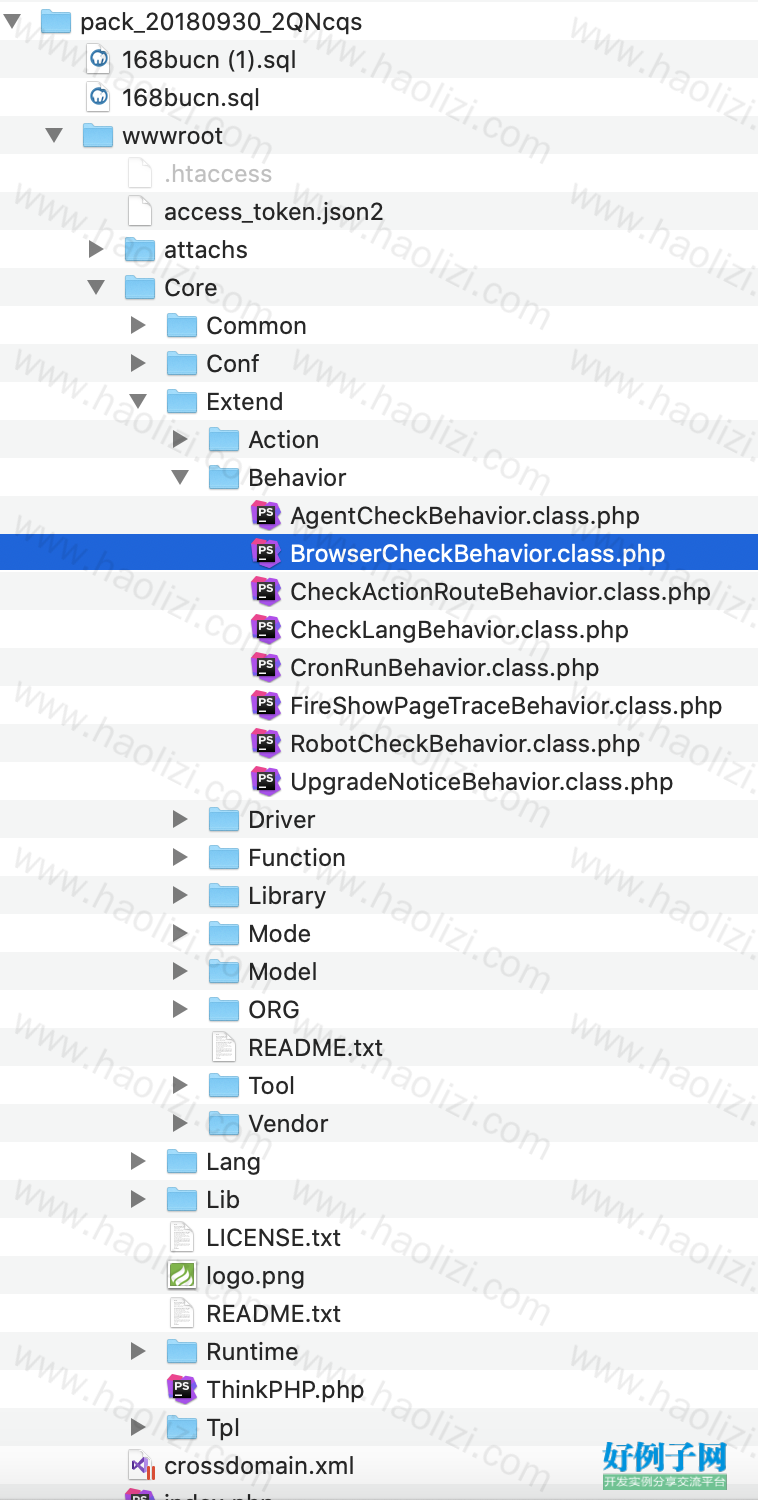758x1500 pixels.
Task: Click the Core folder icon
Action: tap(140, 288)
